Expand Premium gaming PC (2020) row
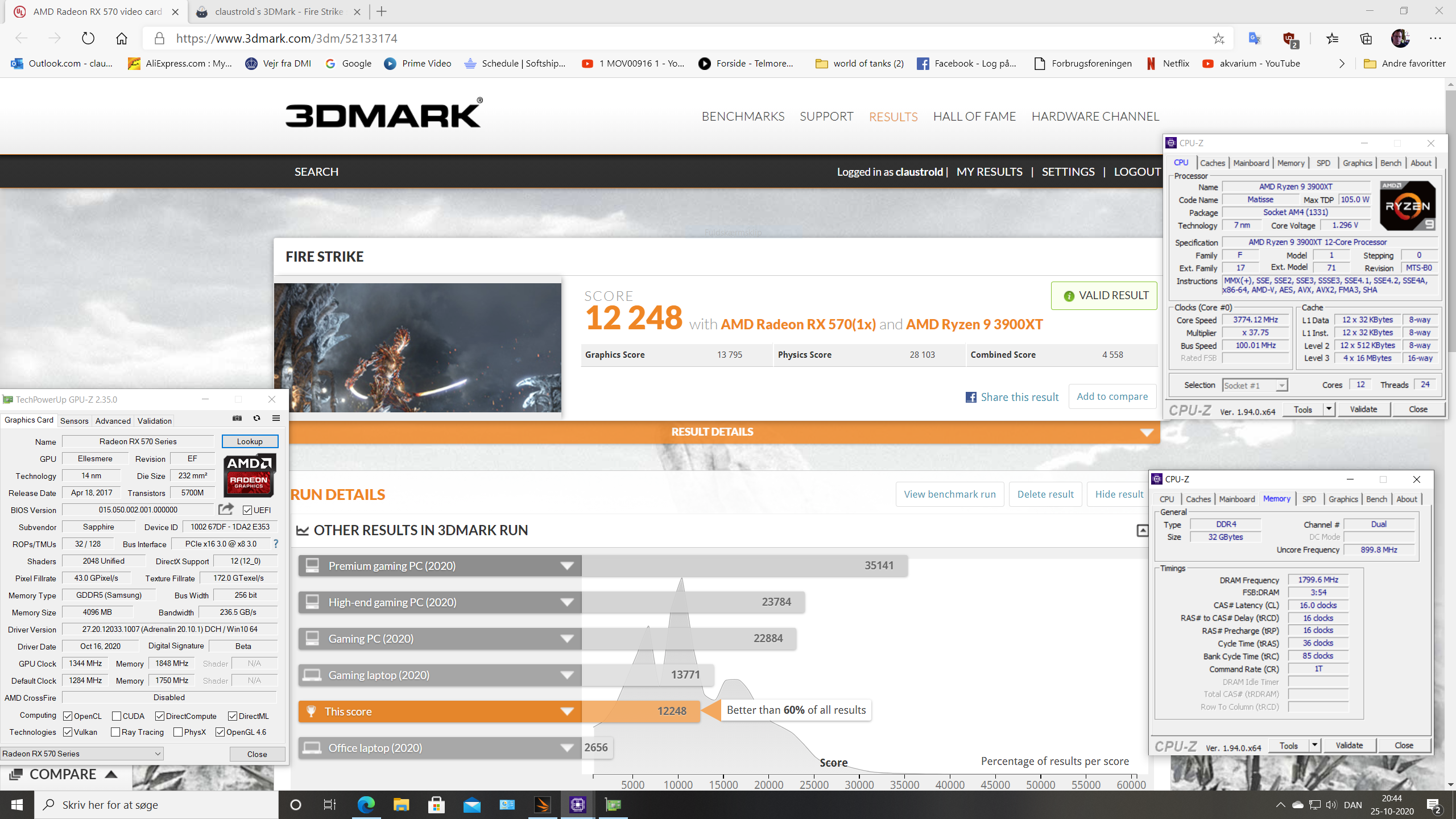The height and width of the screenshot is (819, 1456). point(566,566)
